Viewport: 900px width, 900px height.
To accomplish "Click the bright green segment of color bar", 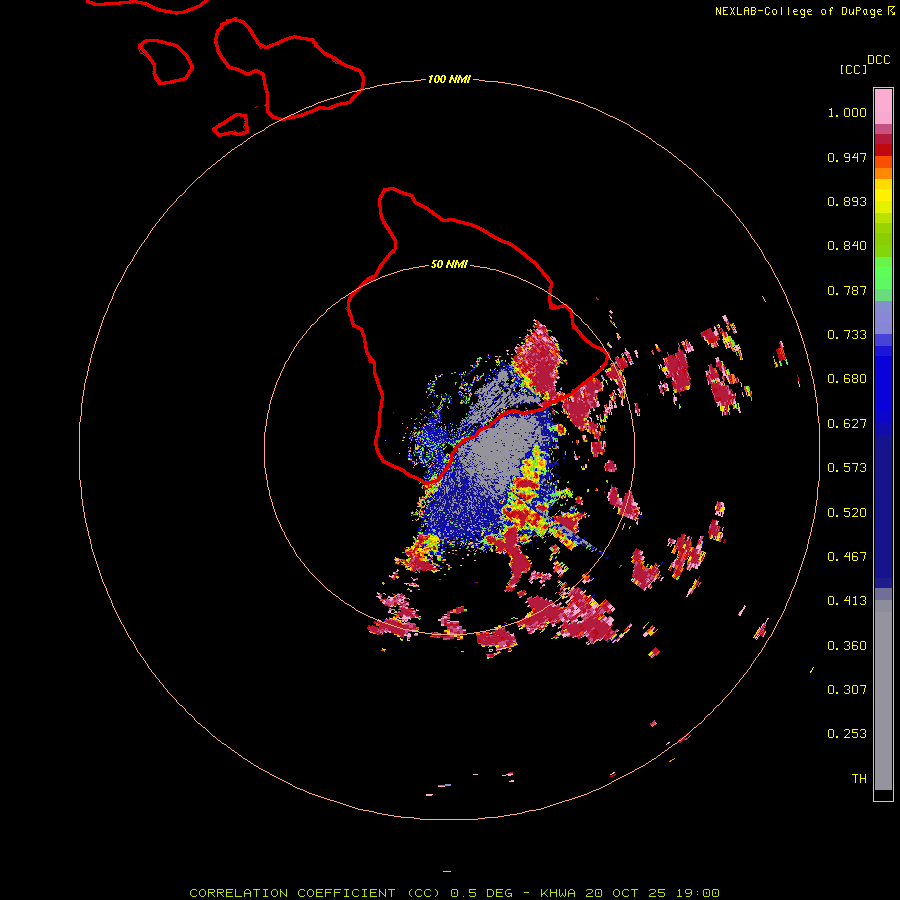I will (883, 273).
